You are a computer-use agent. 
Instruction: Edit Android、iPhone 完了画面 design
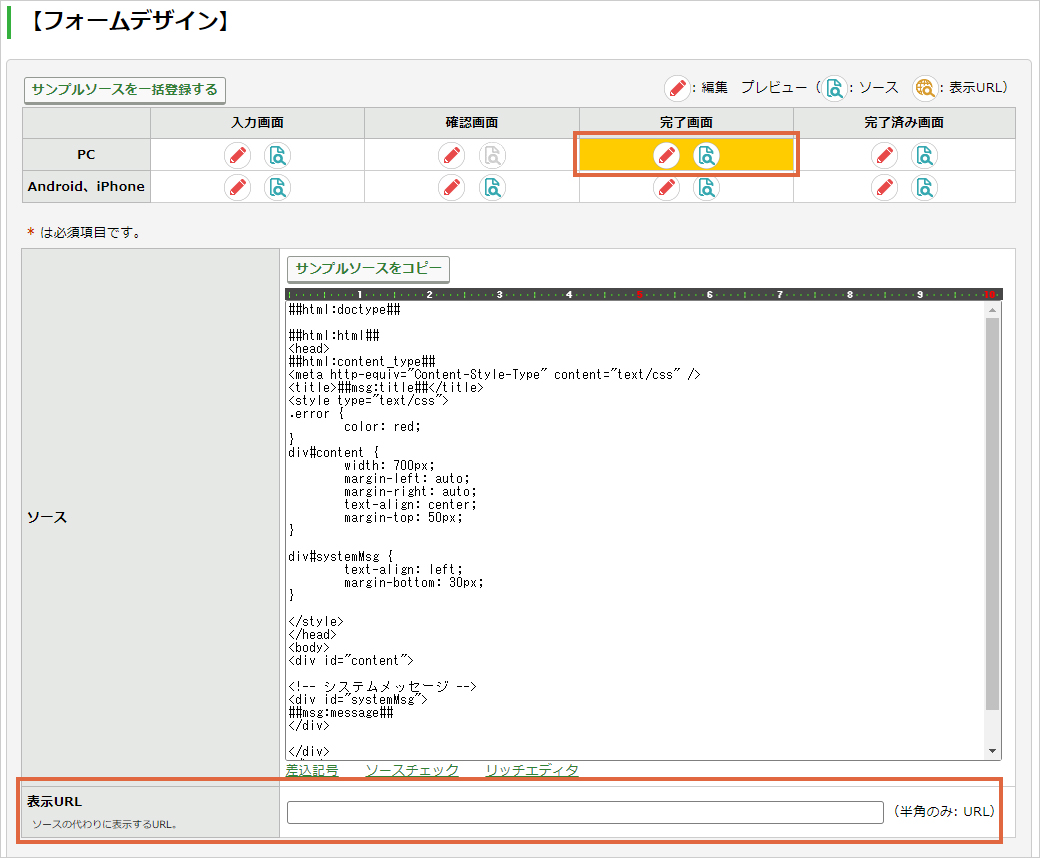[667, 188]
